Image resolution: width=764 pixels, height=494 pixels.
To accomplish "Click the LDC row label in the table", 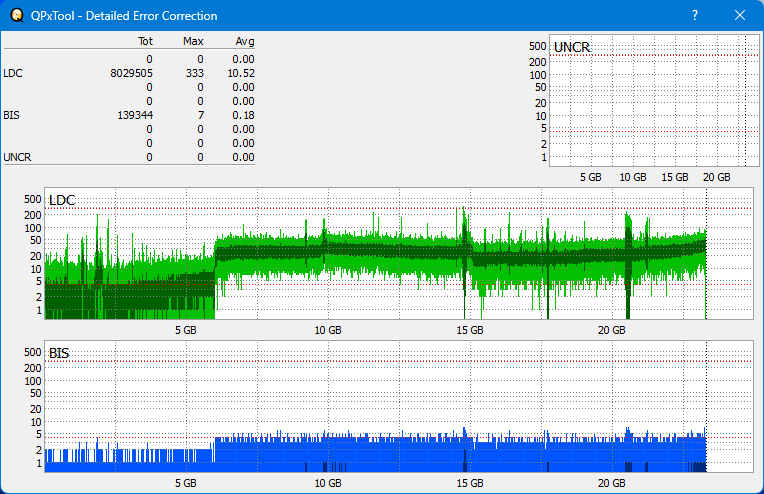I will pos(12,73).
